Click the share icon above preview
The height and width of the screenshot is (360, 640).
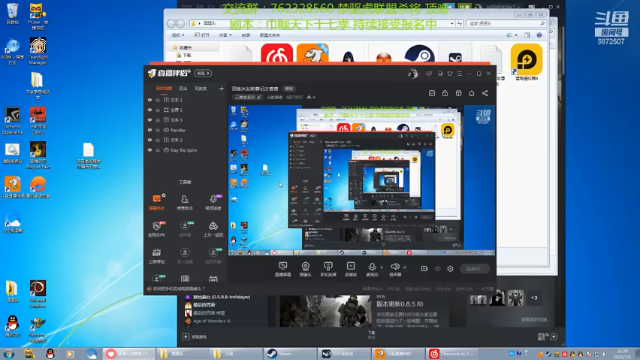point(485,93)
